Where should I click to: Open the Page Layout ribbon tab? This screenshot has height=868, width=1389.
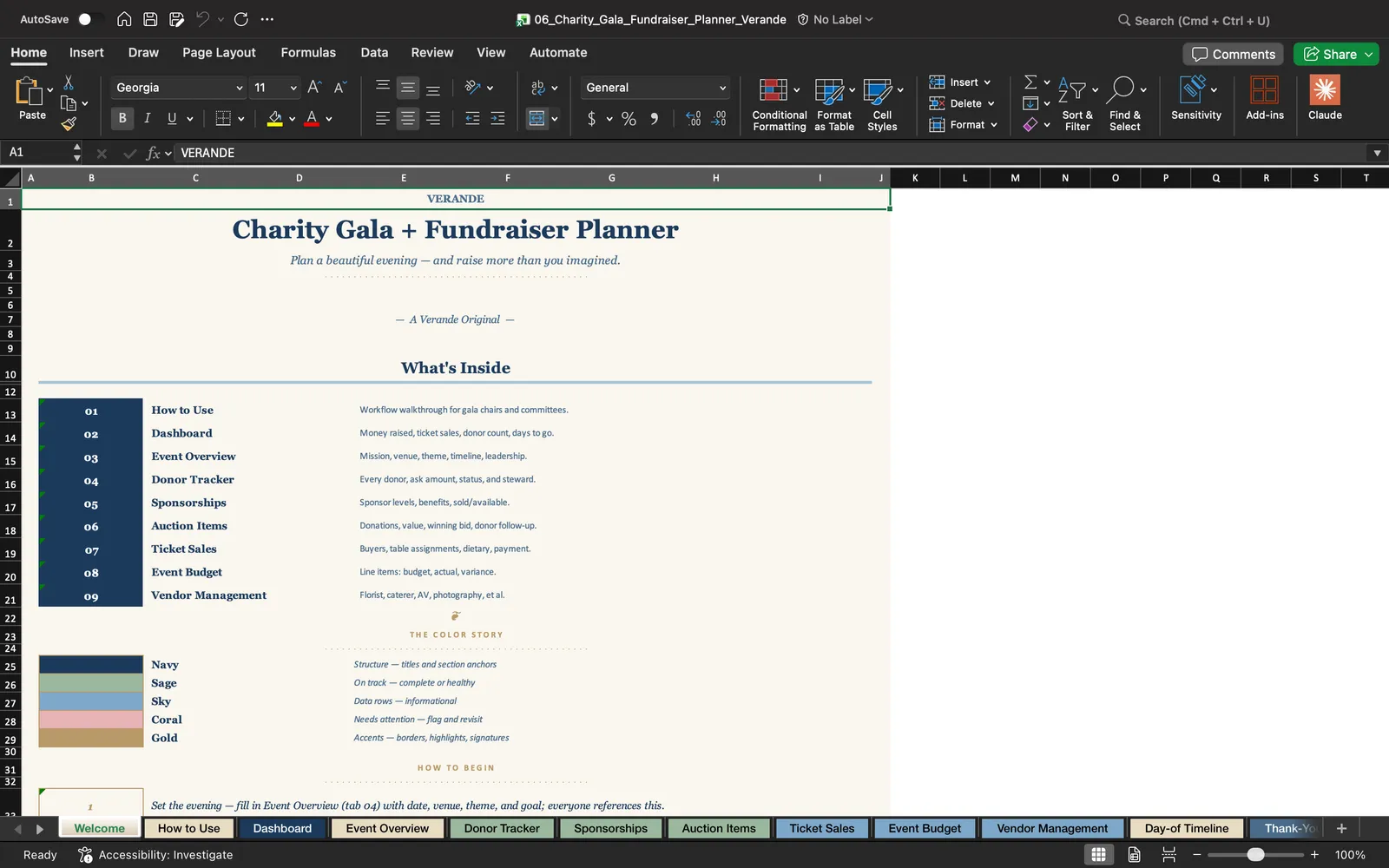click(219, 52)
